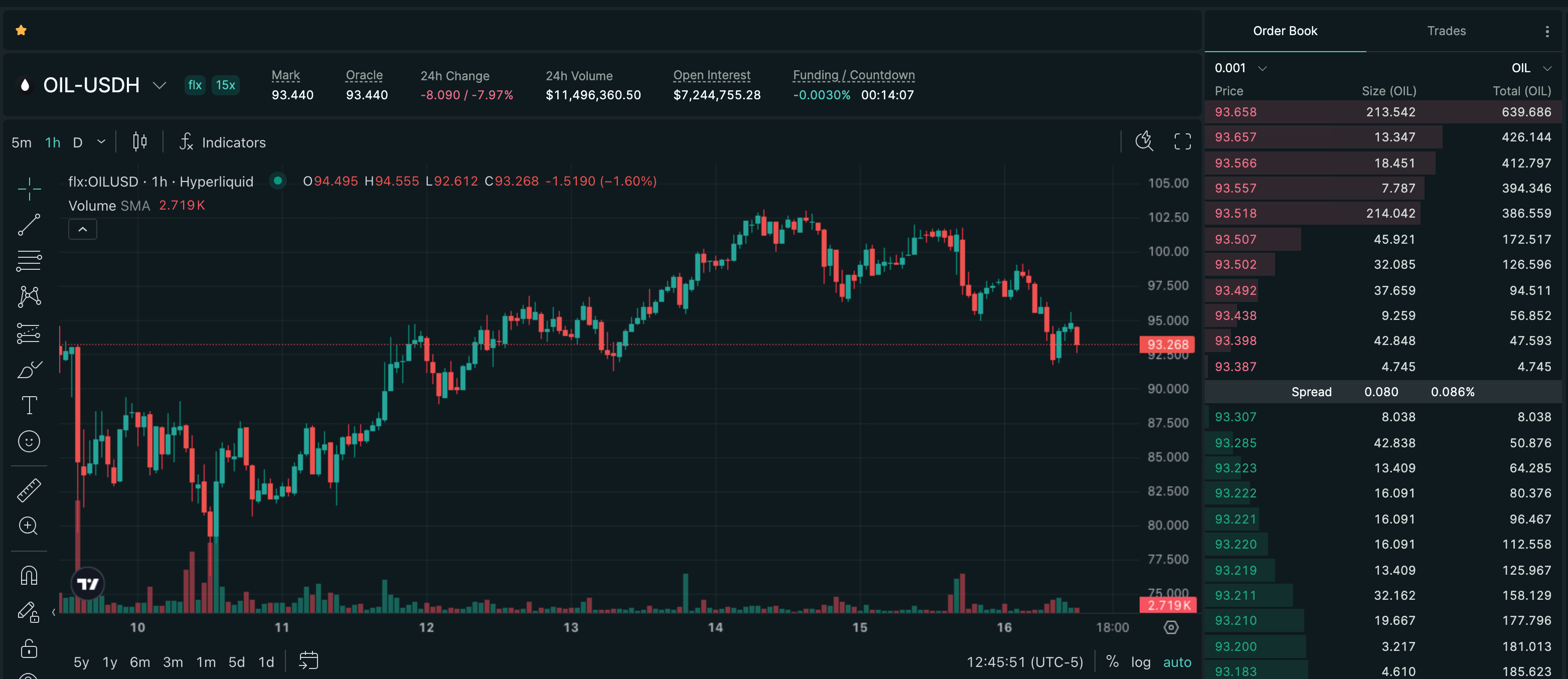
Task: Enable Magnet mode in the drawing toolbar
Action: point(29,574)
